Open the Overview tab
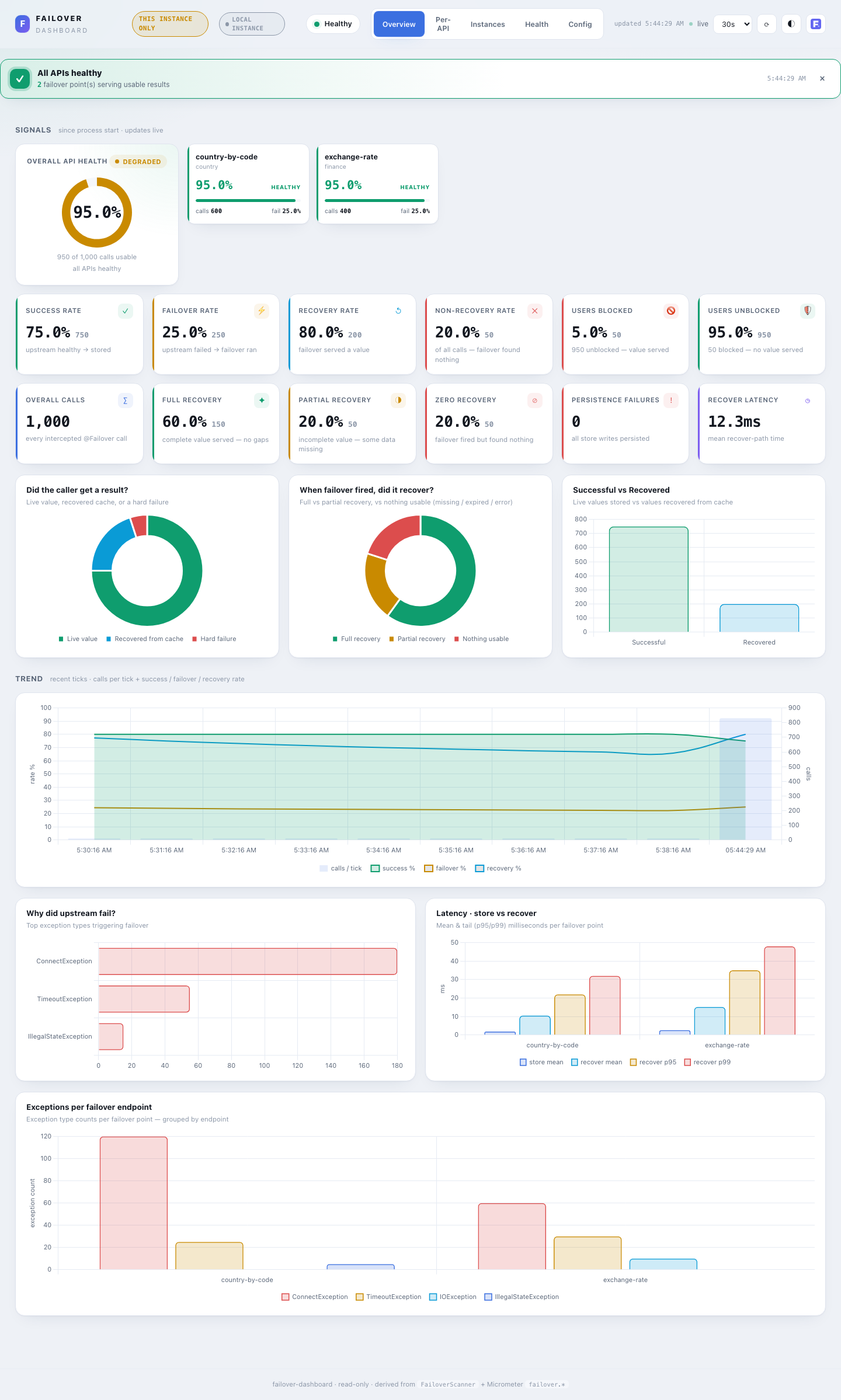This screenshot has height=1400, width=841. point(399,24)
